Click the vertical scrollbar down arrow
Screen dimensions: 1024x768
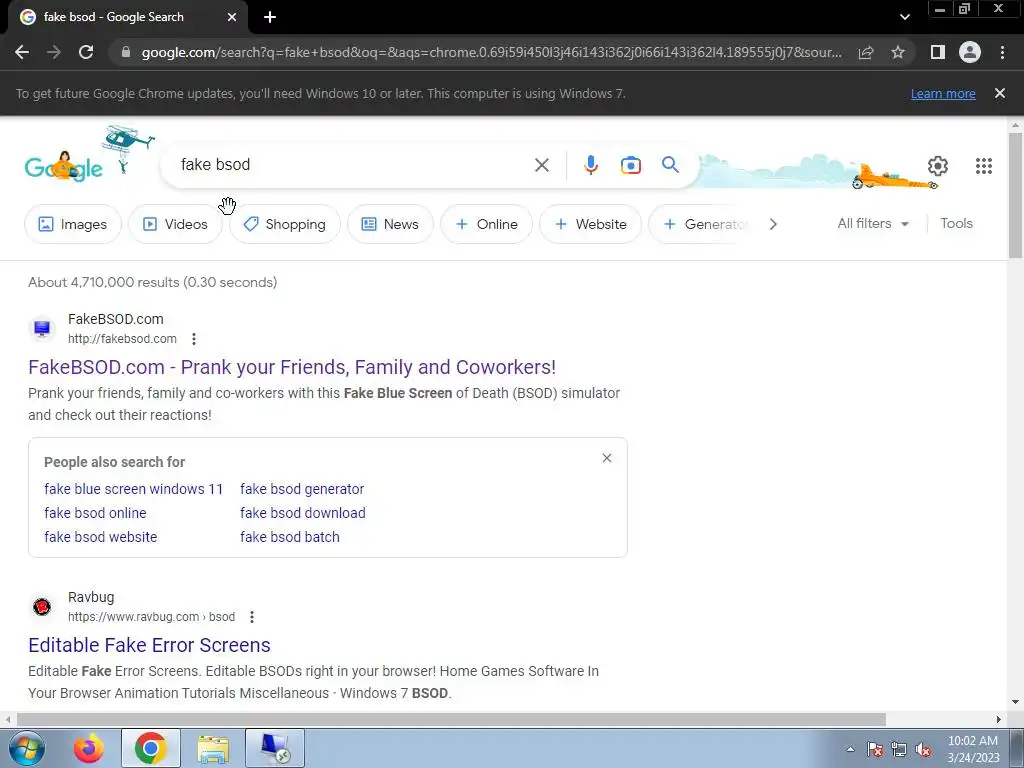[x=1015, y=703]
